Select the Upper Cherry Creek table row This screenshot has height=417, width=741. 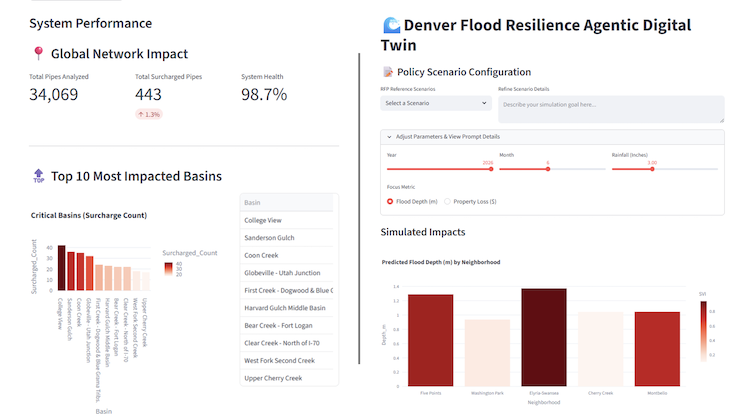point(288,378)
